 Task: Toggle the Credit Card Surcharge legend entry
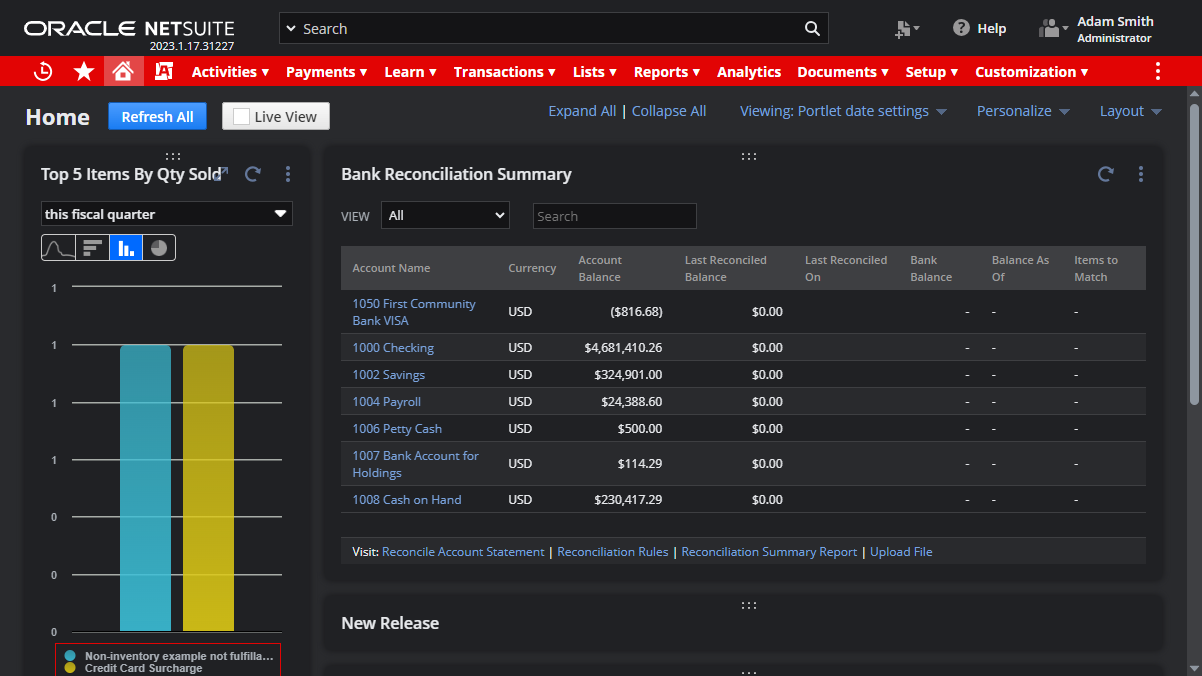point(143,668)
